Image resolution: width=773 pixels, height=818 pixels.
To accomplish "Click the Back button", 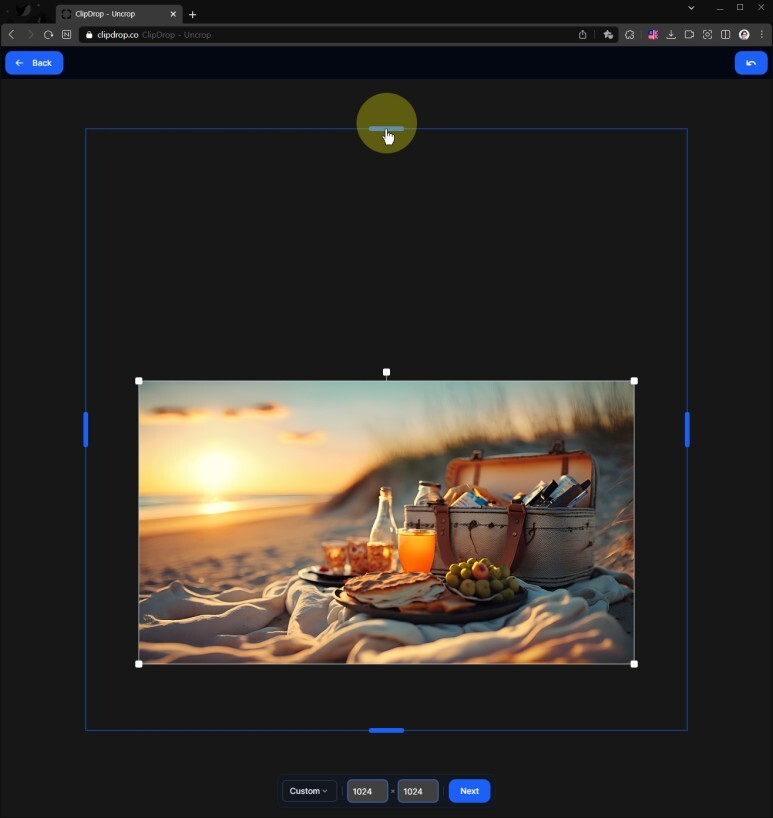I will pos(34,63).
